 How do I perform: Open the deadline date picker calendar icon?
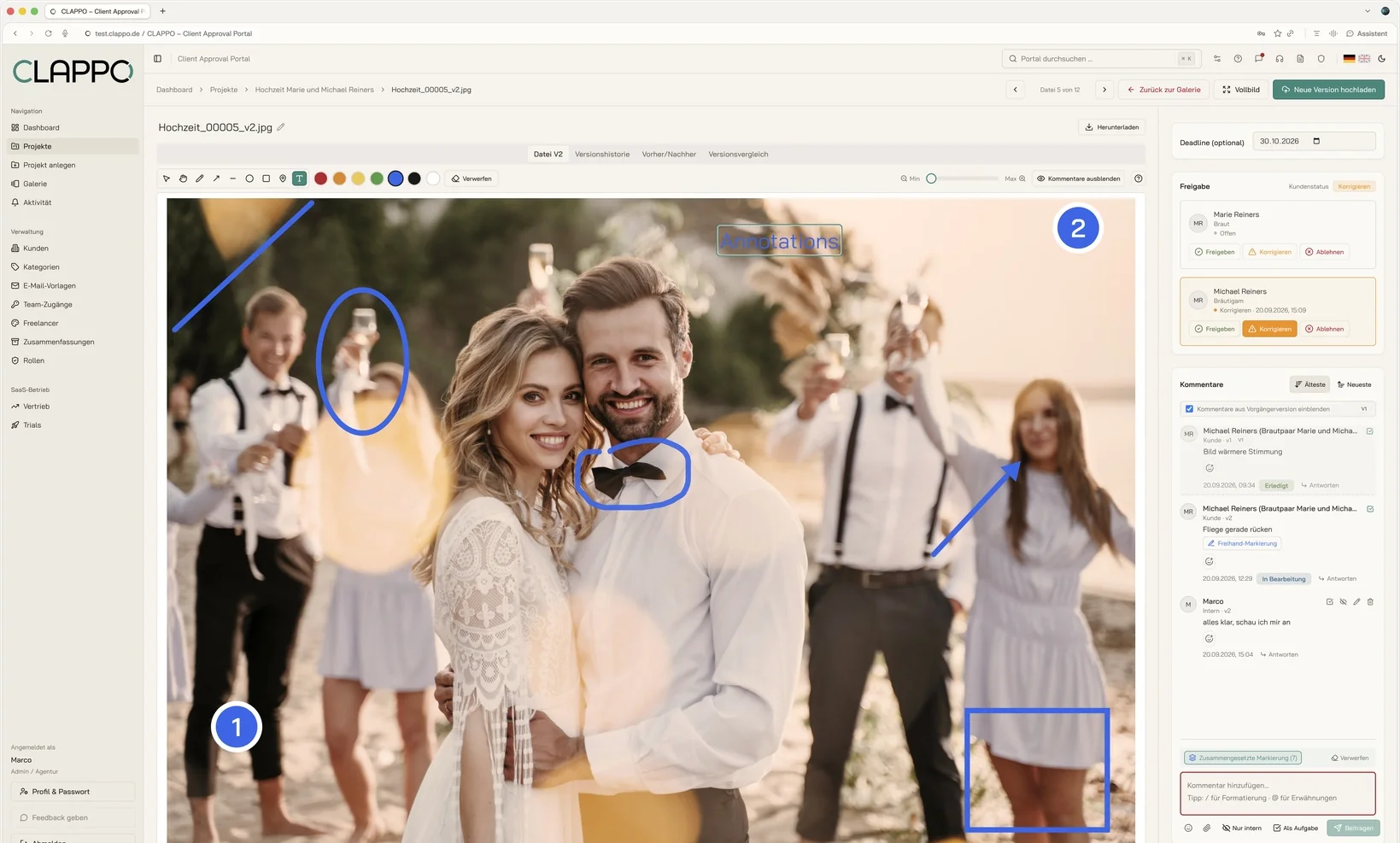pos(1316,141)
